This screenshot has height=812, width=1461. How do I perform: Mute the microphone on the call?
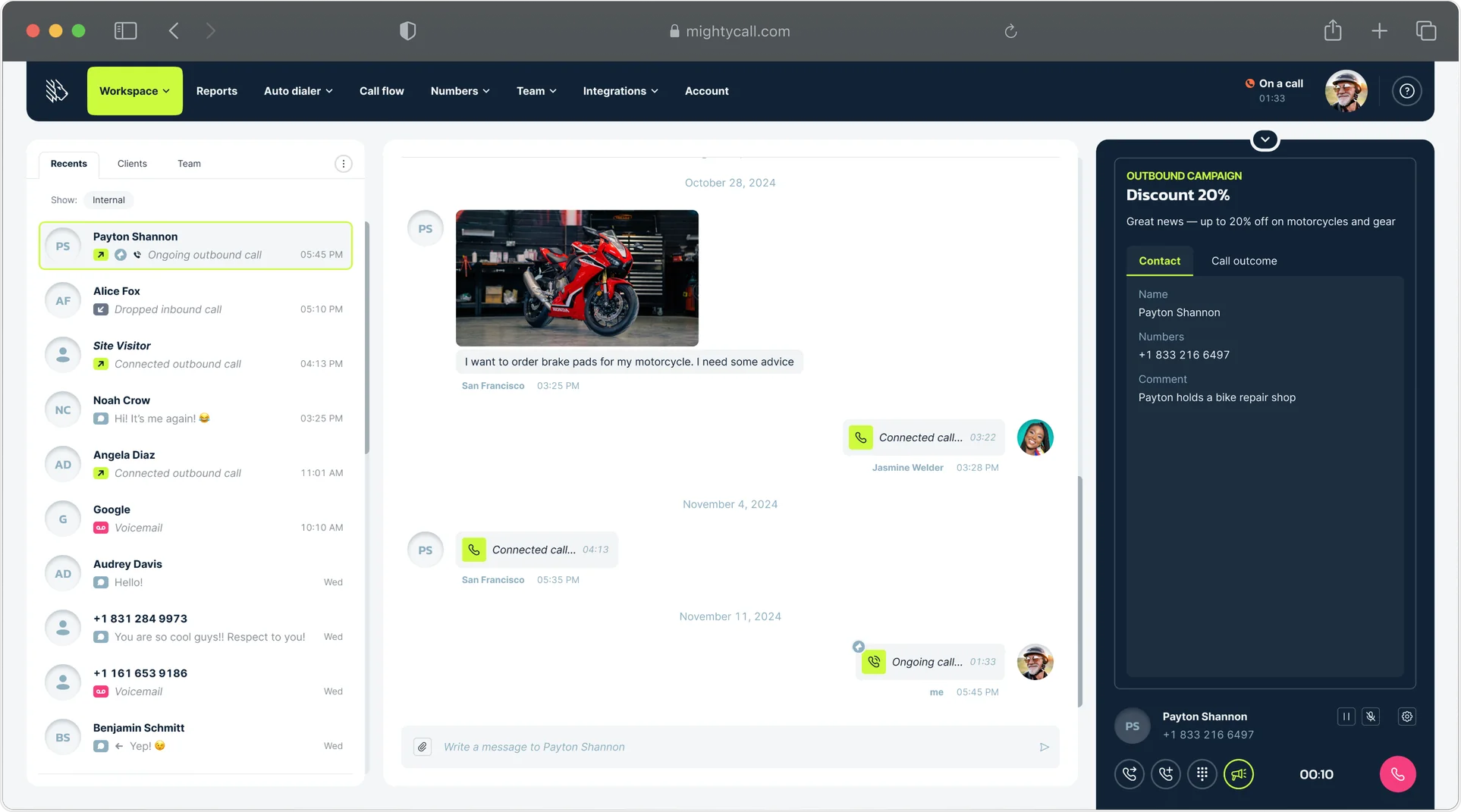pos(1371,716)
